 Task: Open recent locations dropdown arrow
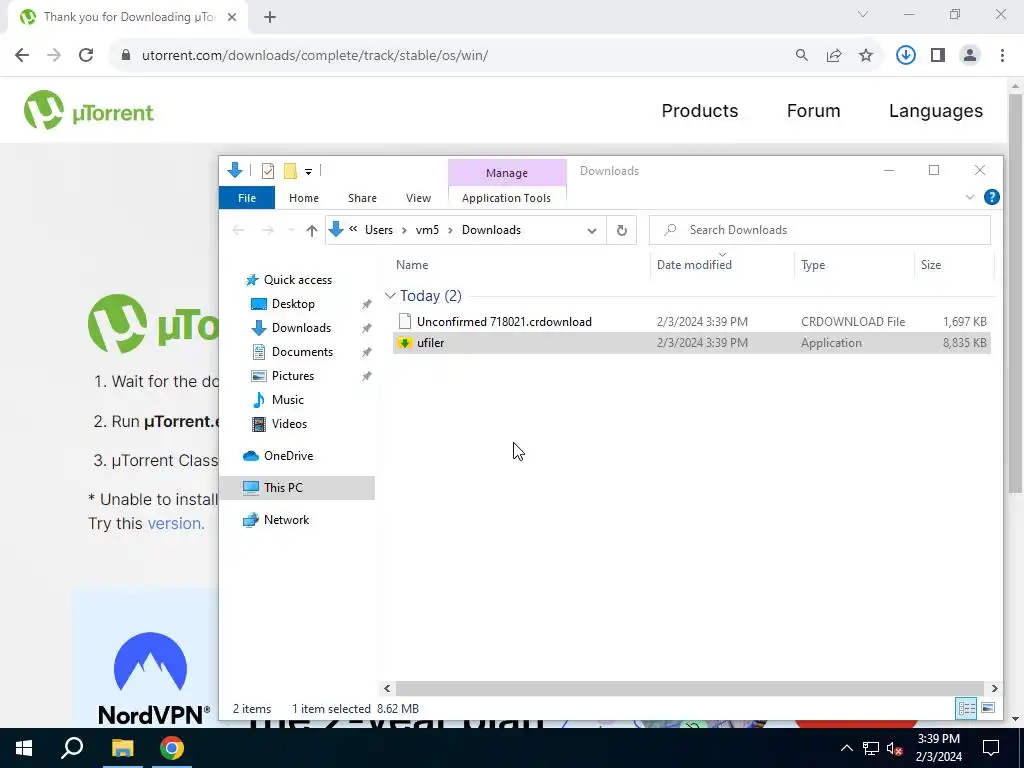point(291,231)
